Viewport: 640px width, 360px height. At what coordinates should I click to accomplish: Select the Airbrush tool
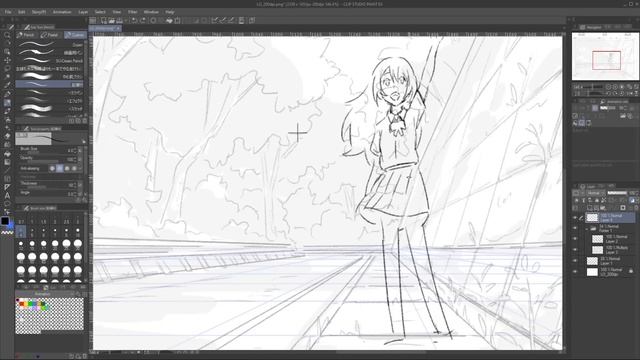click(x=7, y=120)
